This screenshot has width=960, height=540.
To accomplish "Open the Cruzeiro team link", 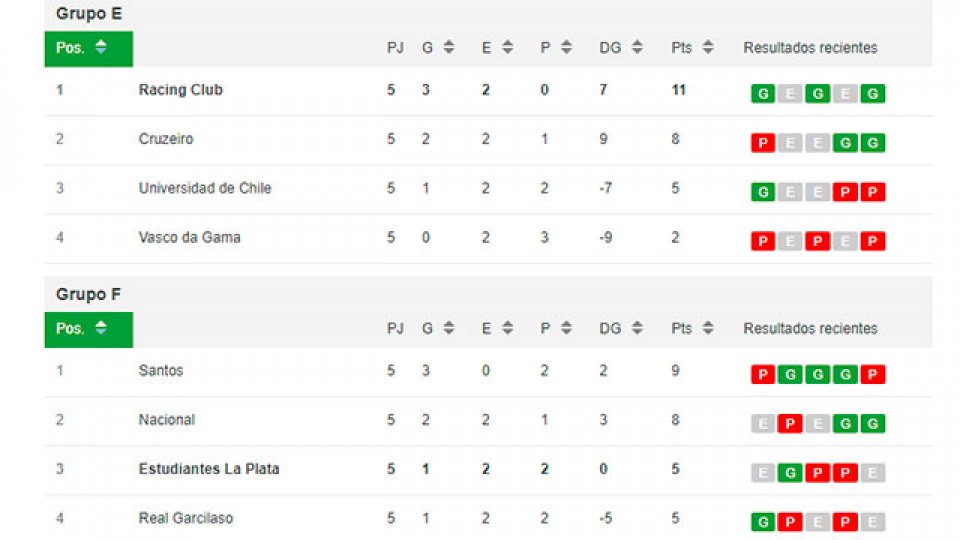I will click(x=166, y=139).
